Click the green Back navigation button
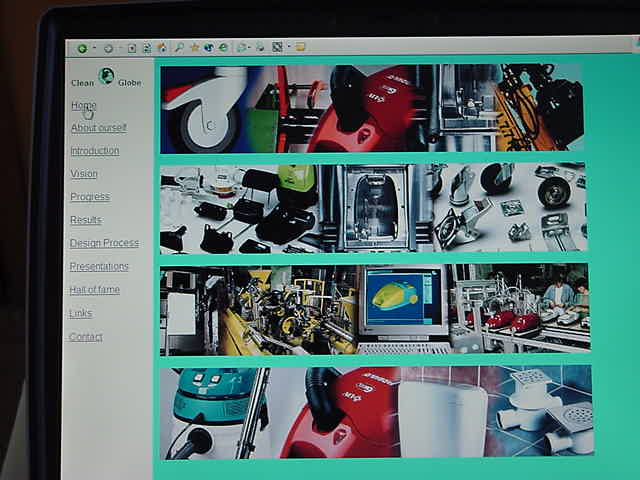 pos(82,47)
